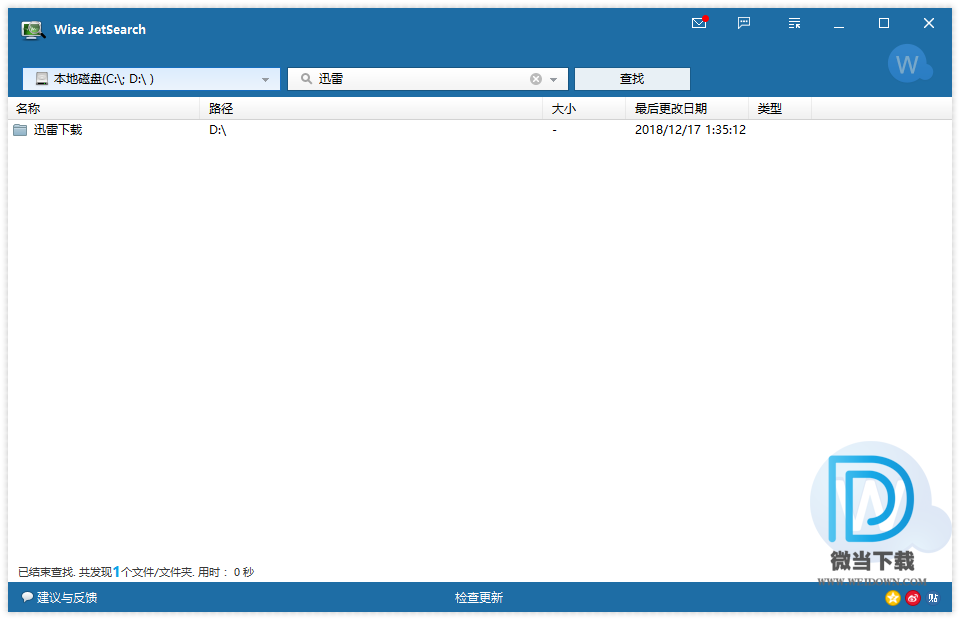Open the settings menu icon in title bar
The height and width of the screenshot is (620, 960).
tap(794, 23)
